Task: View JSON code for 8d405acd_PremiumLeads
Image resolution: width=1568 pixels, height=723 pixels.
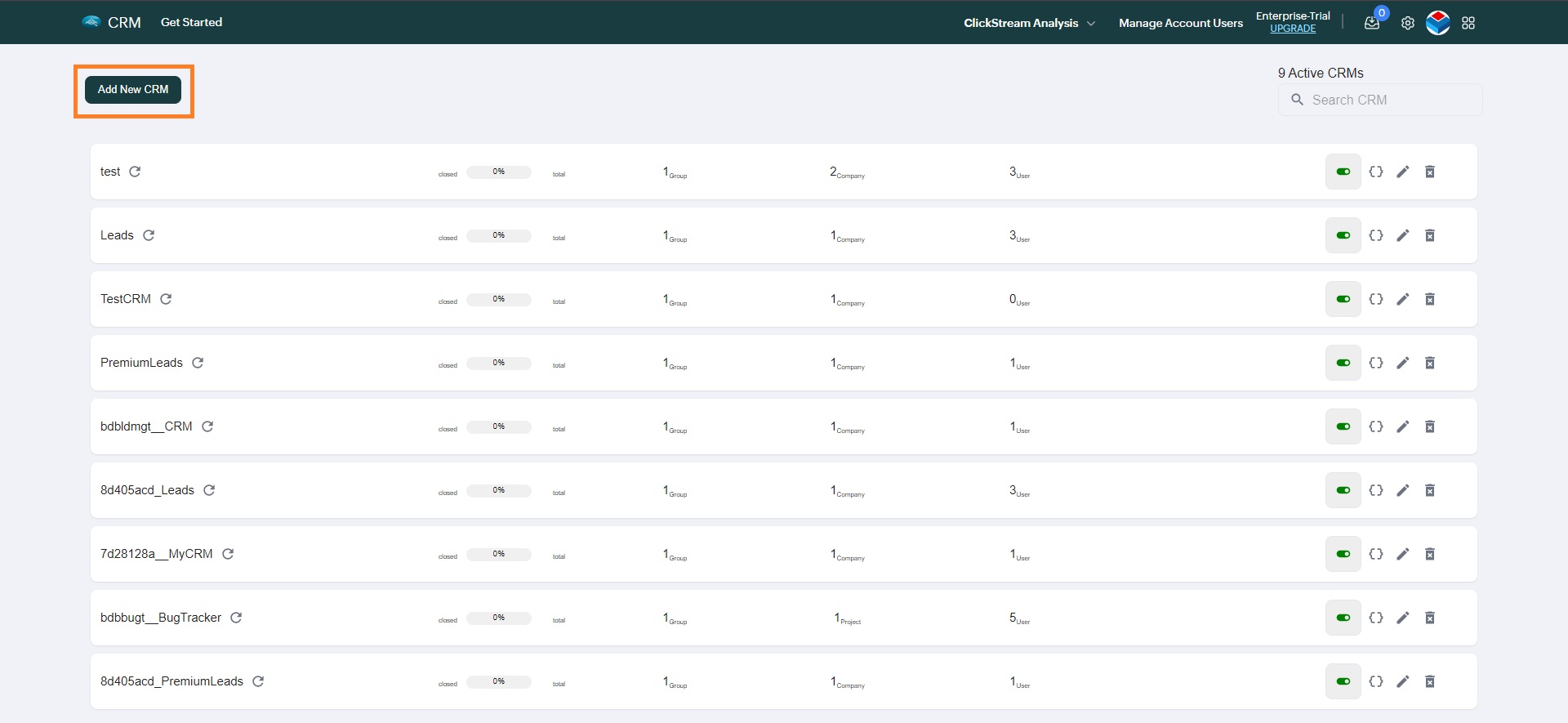Action: click(1376, 681)
